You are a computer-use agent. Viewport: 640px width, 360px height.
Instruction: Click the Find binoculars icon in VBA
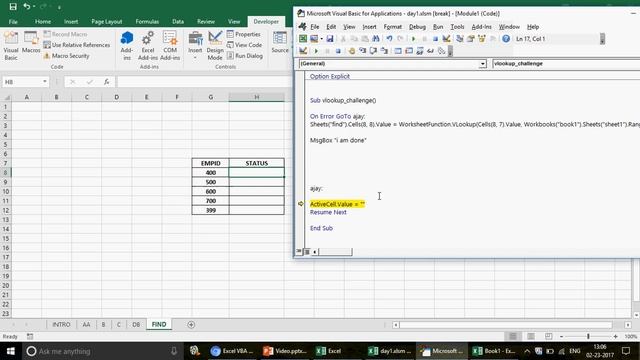[376, 39]
